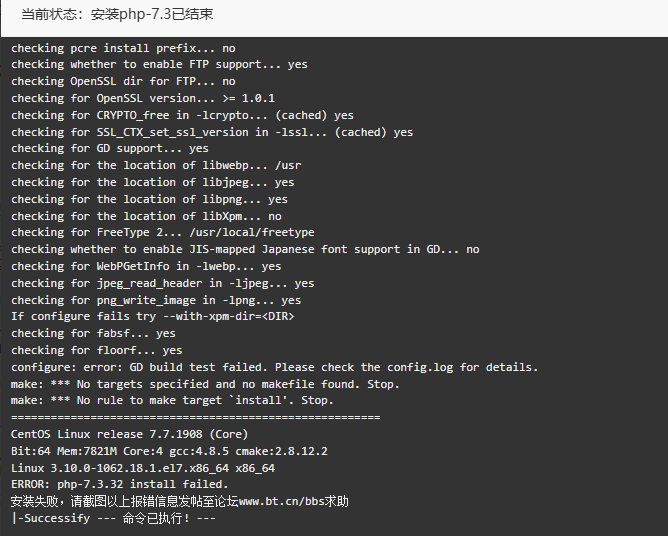Click the 'ERROR: php-7.3.32 install failed.' line
This screenshot has height=536, width=668.
[119, 484]
